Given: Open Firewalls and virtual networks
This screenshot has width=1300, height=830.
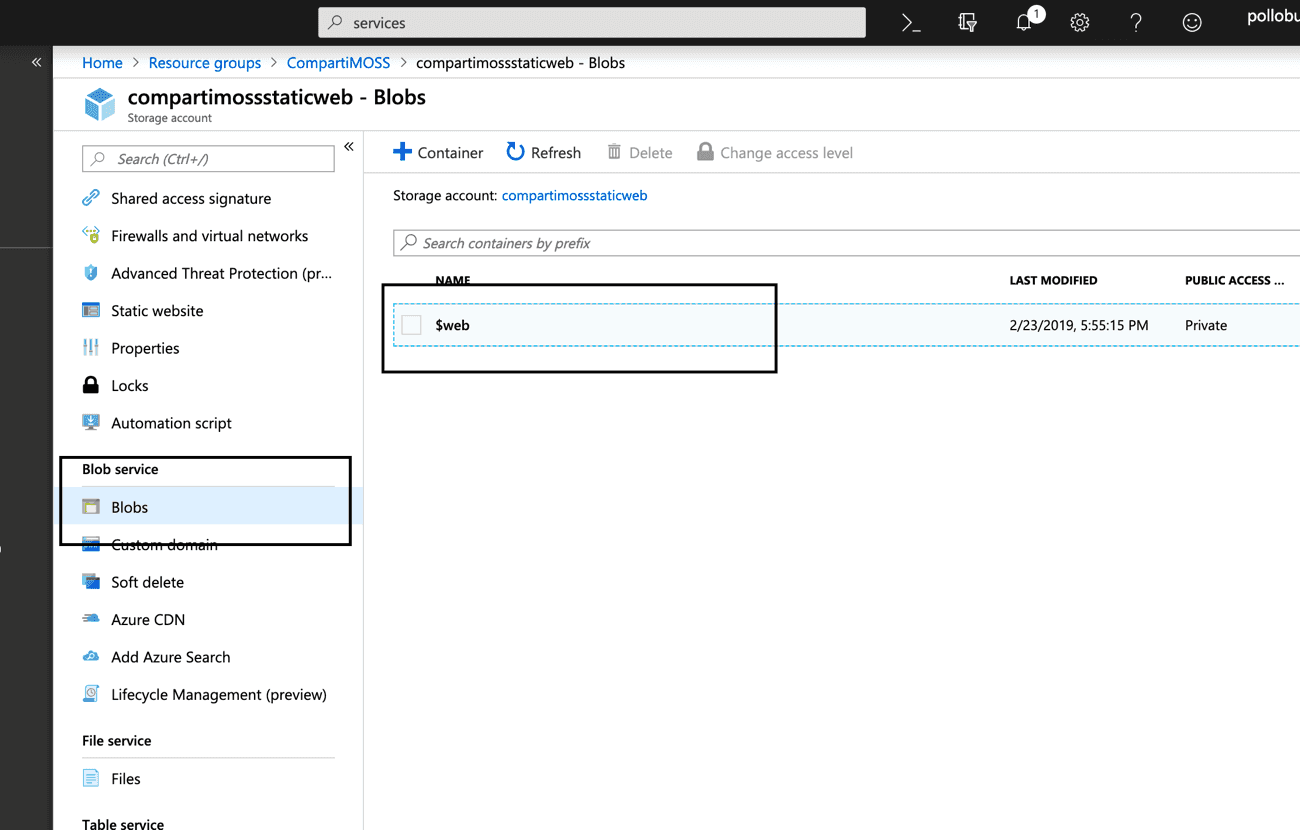Looking at the screenshot, I should pos(209,236).
